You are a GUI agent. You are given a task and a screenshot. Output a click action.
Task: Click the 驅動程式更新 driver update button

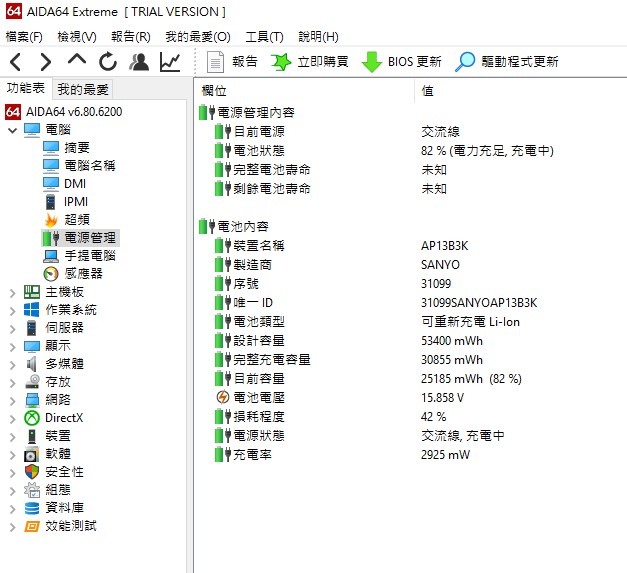[507, 62]
